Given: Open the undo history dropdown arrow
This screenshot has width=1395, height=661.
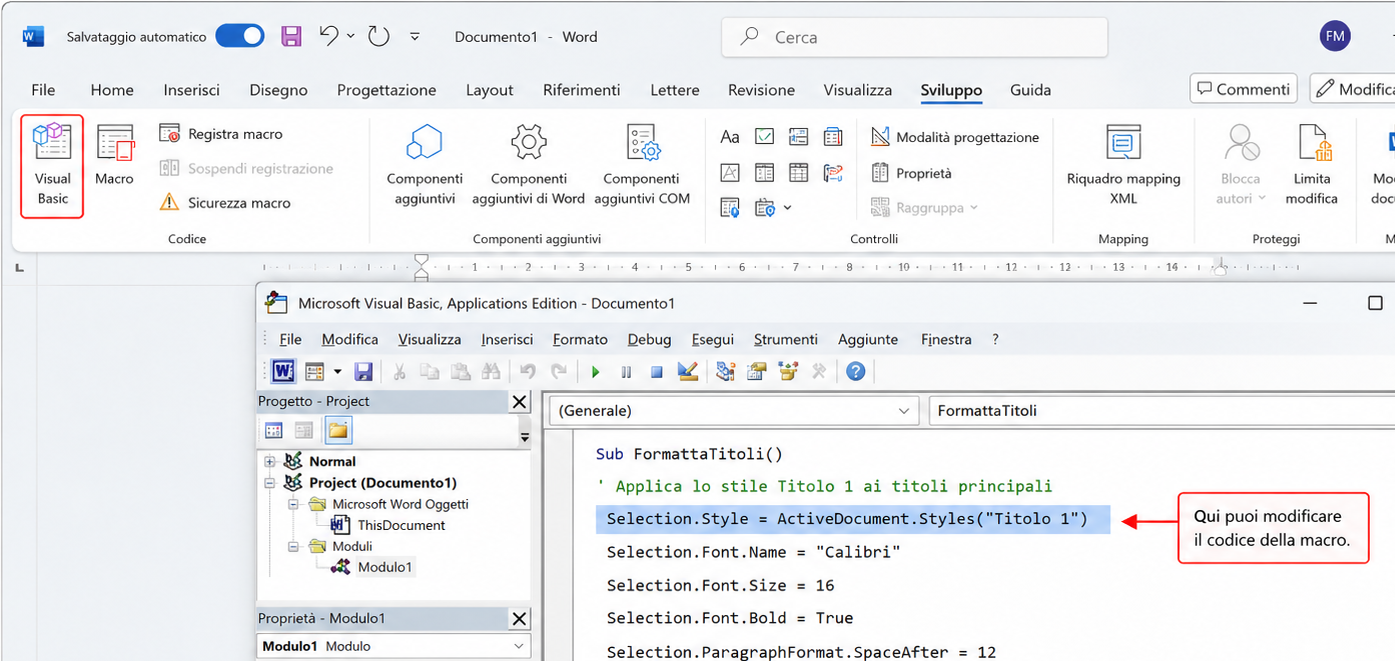Looking at the screenshot, I should tap(351, 37).
